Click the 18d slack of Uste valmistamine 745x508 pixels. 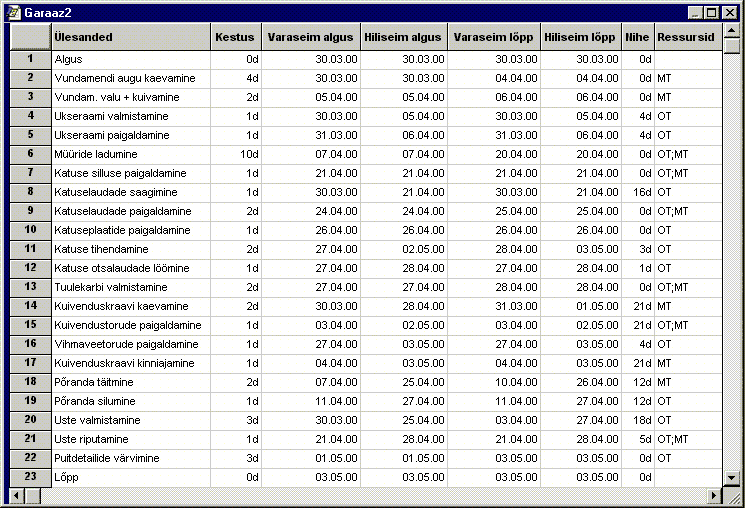pos(638,421)
